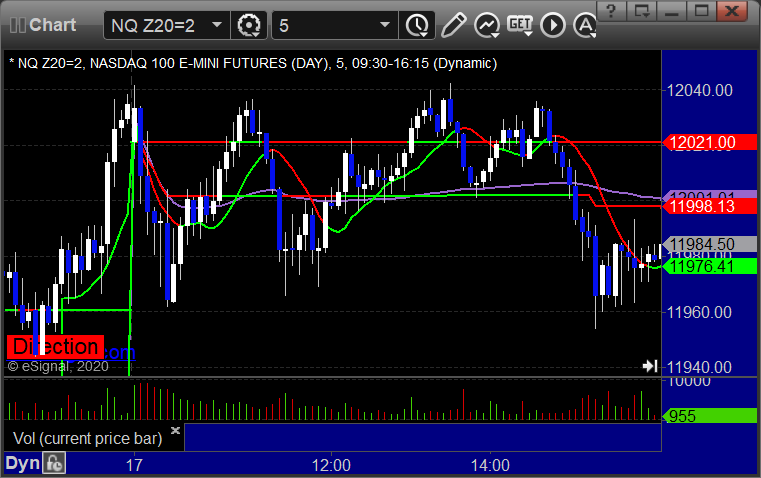Select the red 12021.00 price marker
The width and height of the screenshot is (761, 478).
click(x=710, y=142)
